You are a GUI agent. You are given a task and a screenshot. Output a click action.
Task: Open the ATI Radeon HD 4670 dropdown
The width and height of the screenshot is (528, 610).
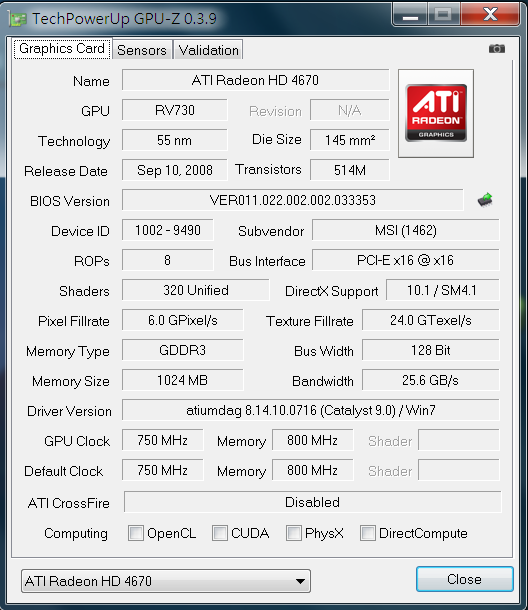tap(166, 581)
